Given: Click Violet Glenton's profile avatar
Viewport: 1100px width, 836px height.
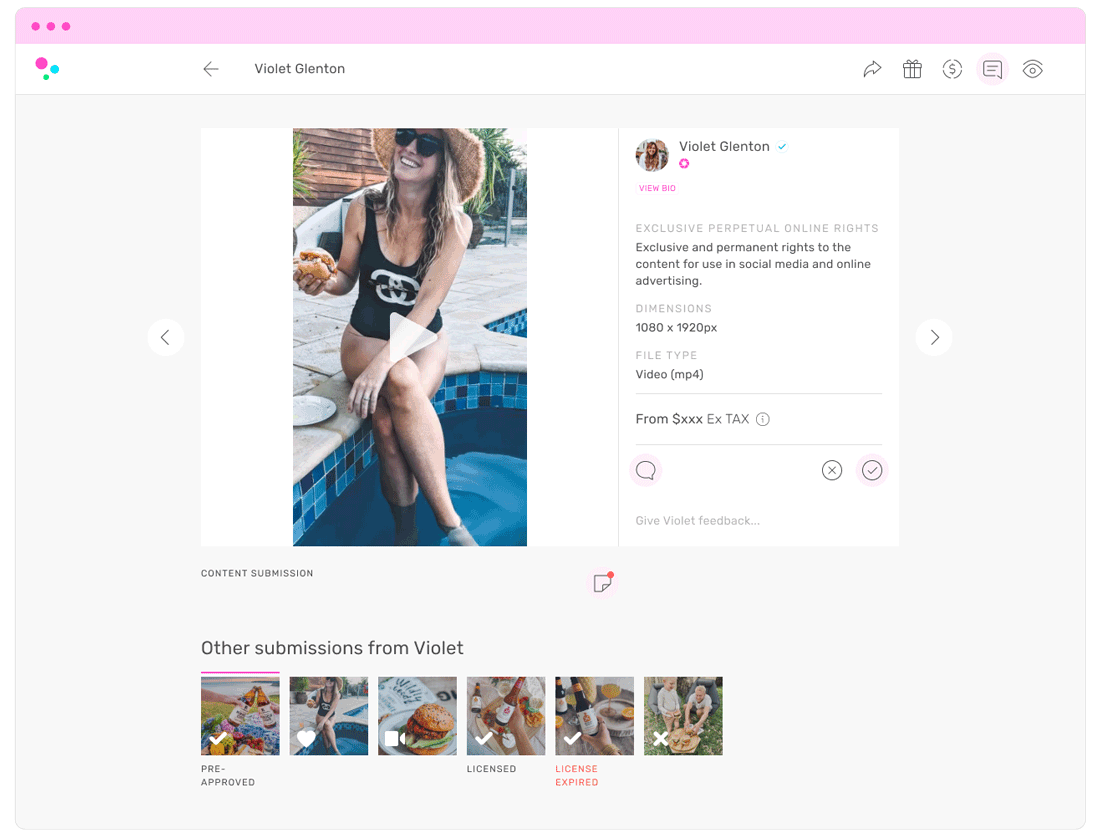Looking at the screenshot, I should point(652,155).
